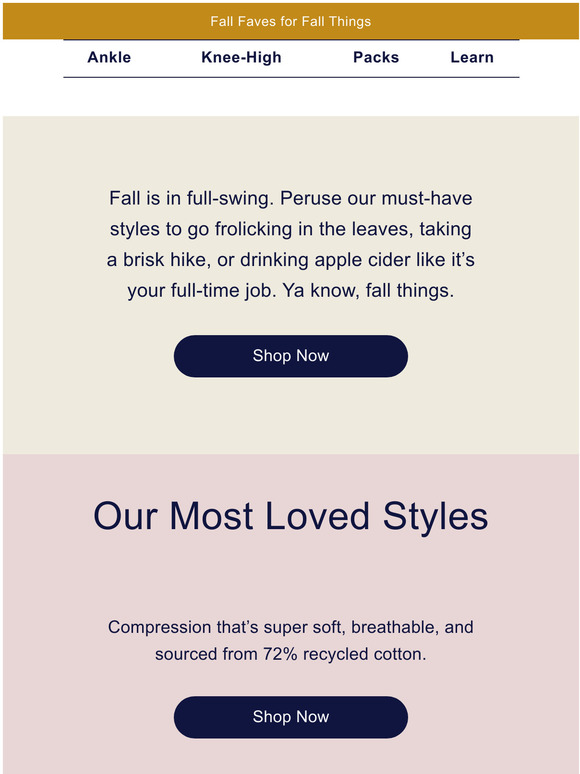
Task: Click the line mentioning apple cider
Action: [x=291, y=260]
